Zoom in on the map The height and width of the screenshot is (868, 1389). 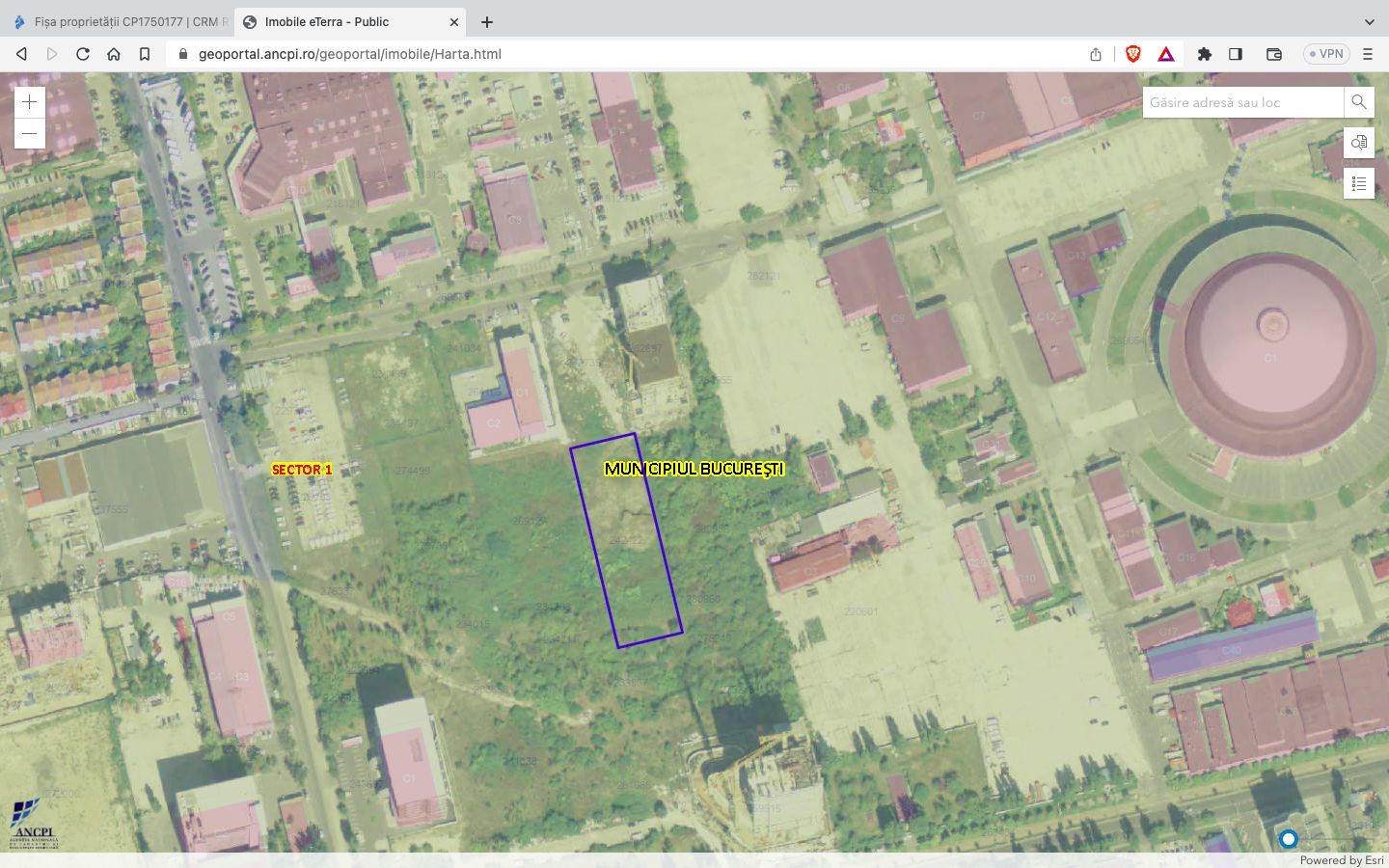pos(29,102)
